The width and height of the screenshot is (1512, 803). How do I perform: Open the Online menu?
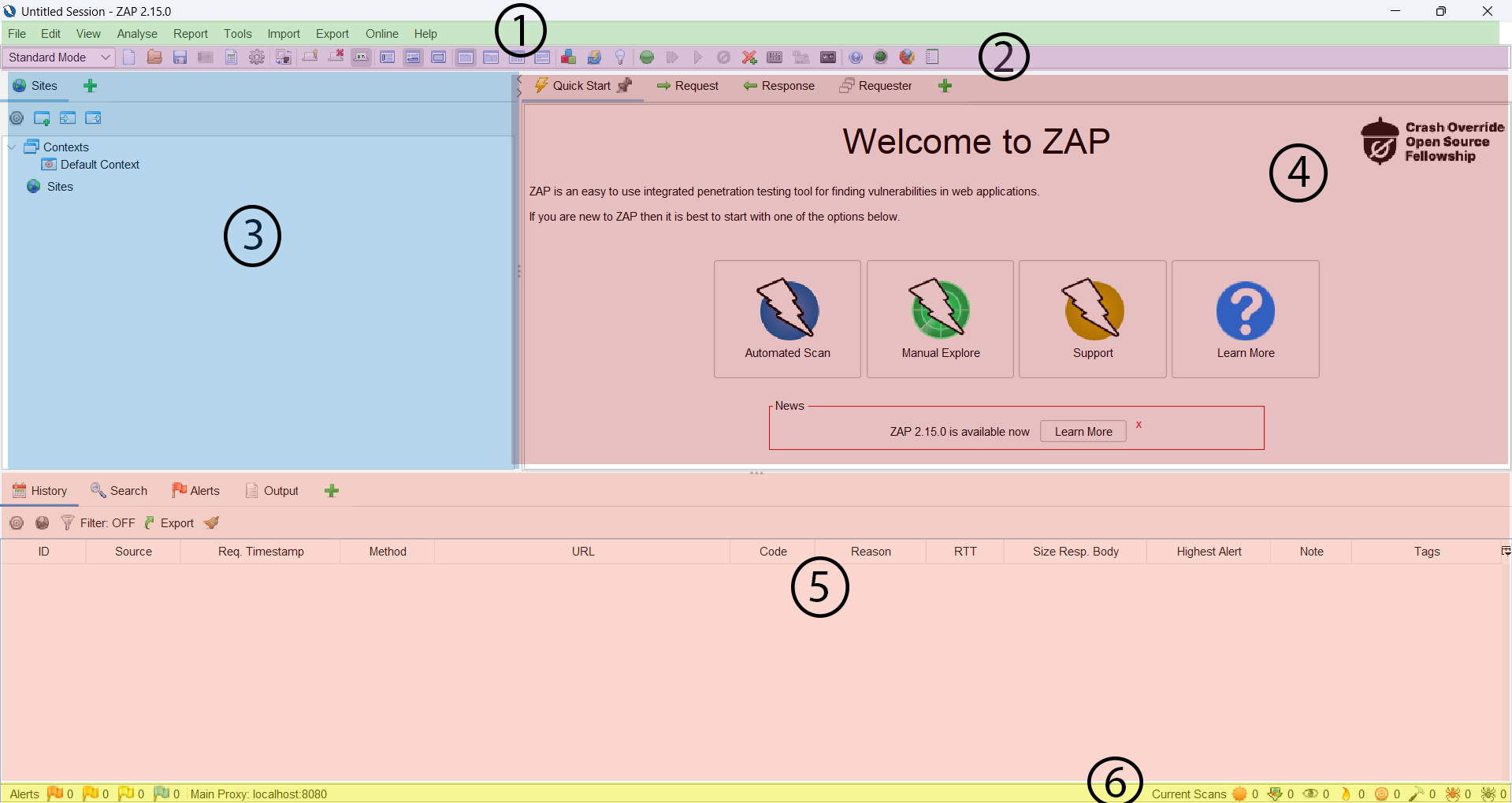point(382,34)
